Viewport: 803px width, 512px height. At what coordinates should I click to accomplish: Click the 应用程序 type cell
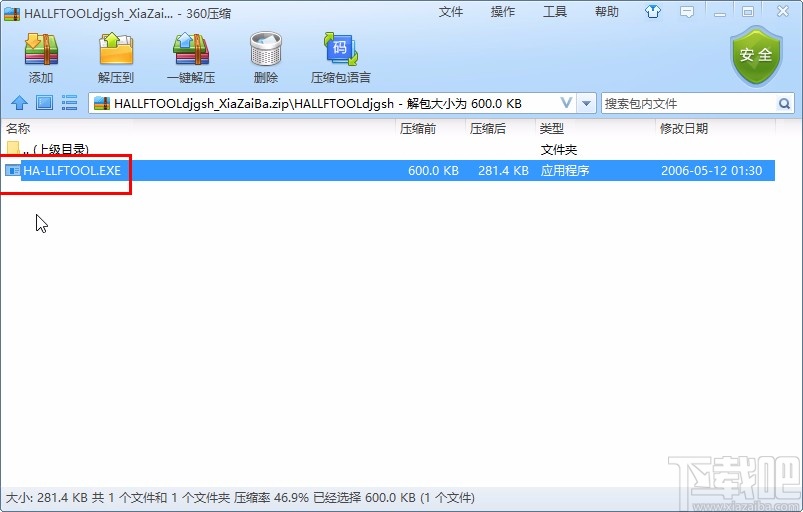coord(565,170)
